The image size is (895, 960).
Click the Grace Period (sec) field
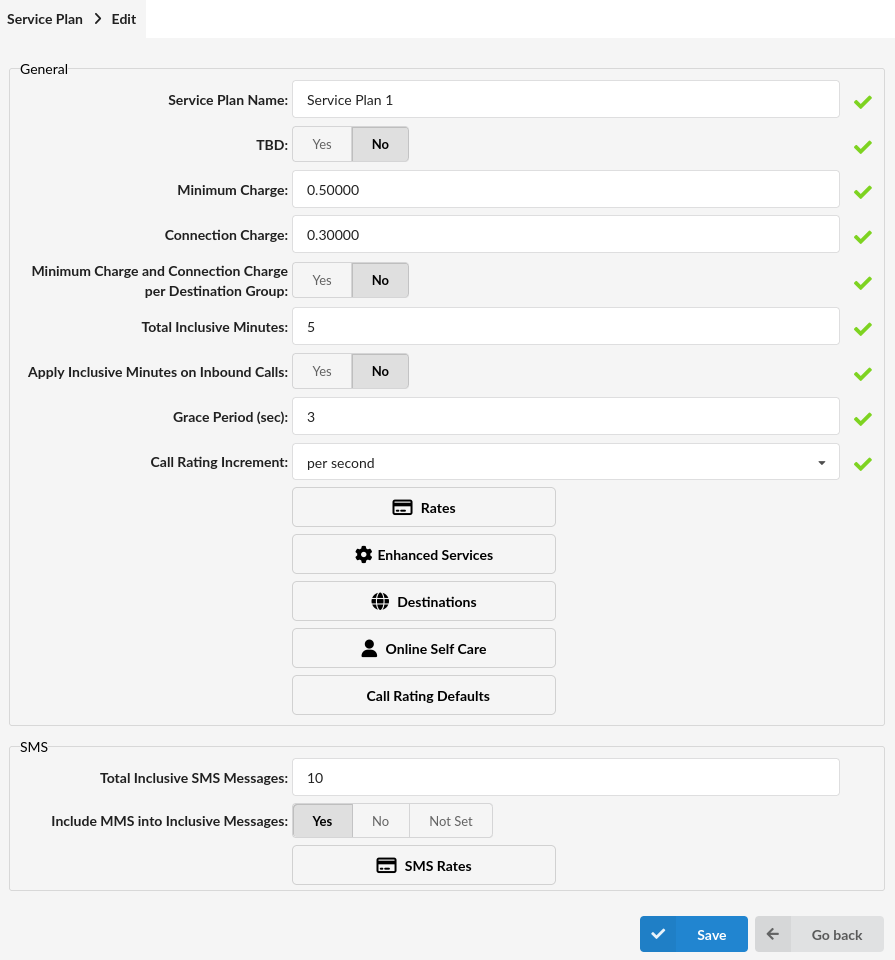[566, 416]
